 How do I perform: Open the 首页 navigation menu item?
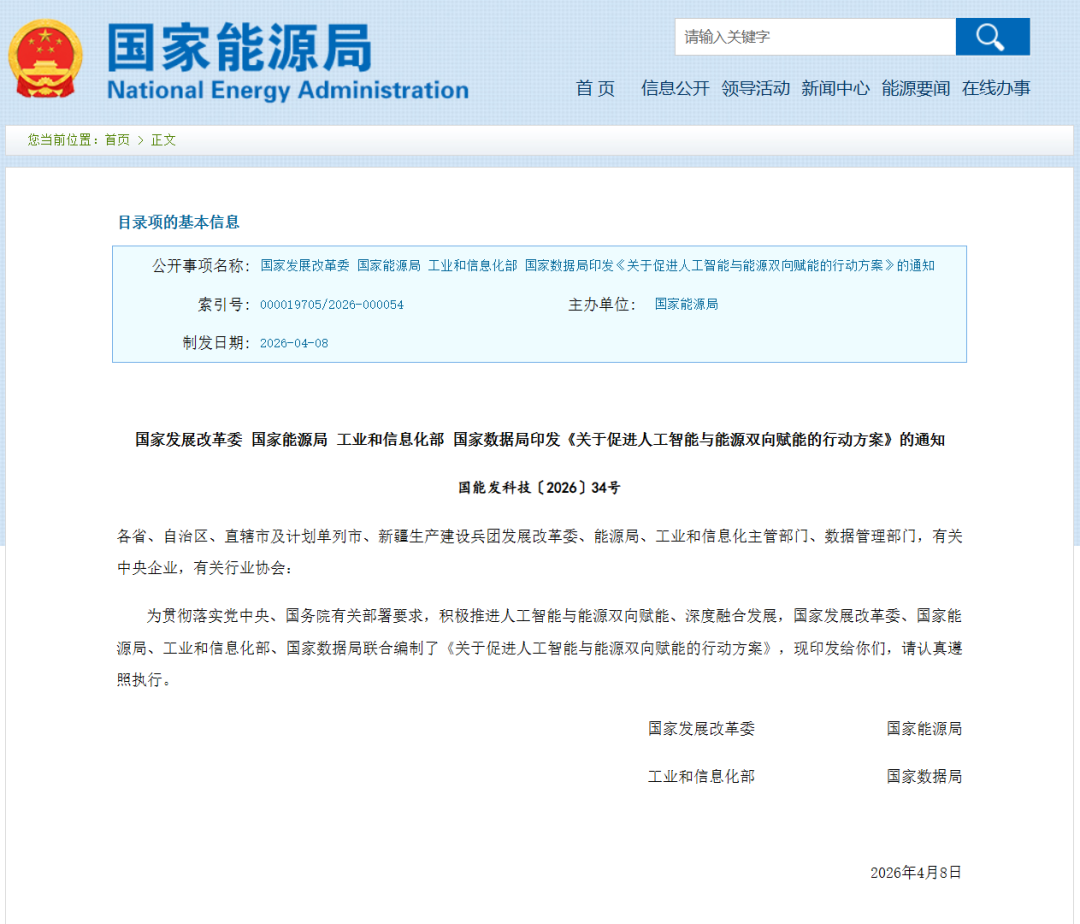click(x=595, y=88)
